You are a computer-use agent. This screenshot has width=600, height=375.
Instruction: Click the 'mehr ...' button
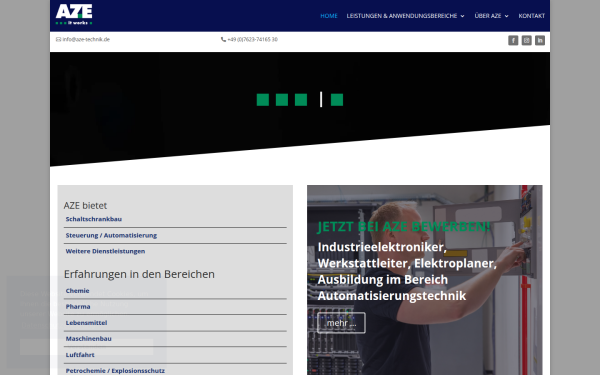[341, 323]
